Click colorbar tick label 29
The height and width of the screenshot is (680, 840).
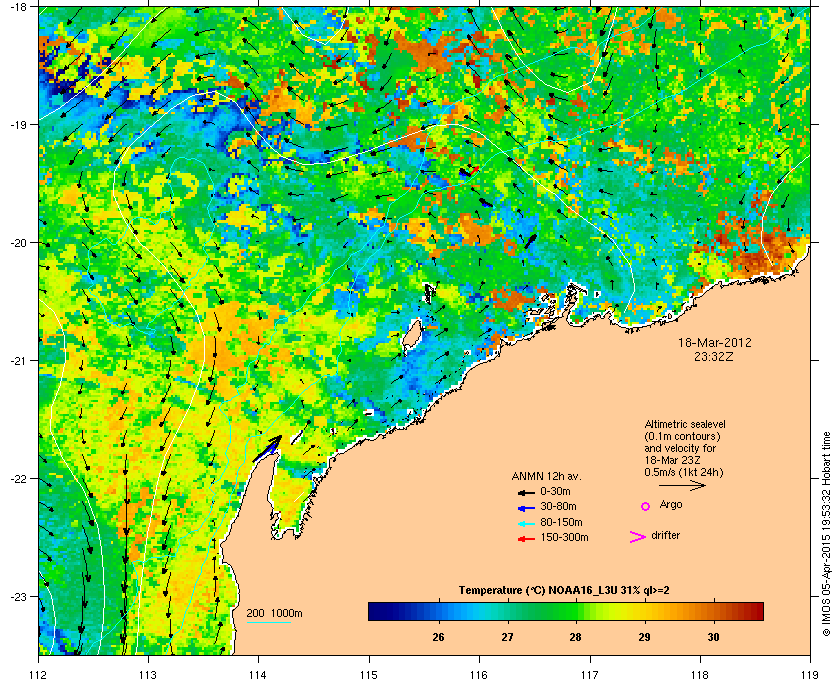(644, 637)
